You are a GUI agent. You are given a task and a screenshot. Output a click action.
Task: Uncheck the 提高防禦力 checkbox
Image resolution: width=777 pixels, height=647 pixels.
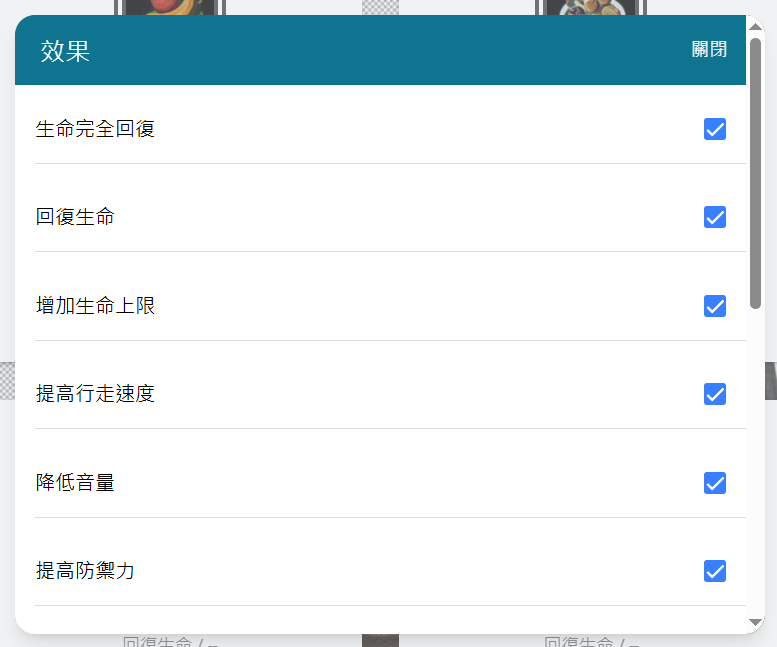[x=715, y=571]
